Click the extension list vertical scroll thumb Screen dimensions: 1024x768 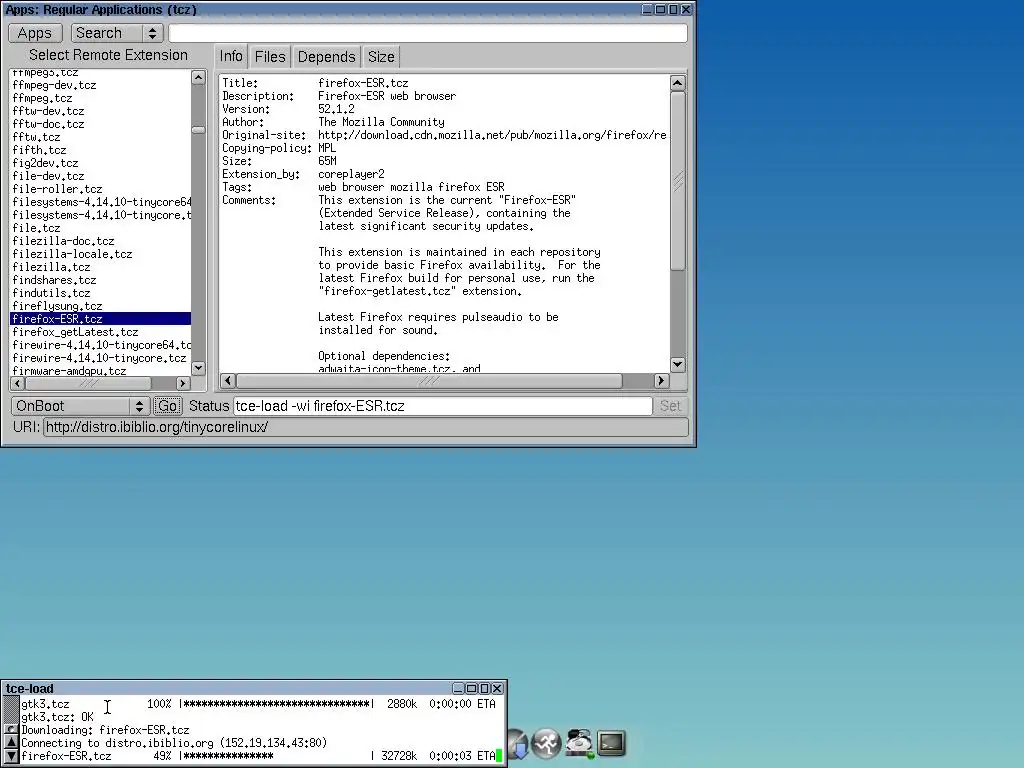[199, 130]
